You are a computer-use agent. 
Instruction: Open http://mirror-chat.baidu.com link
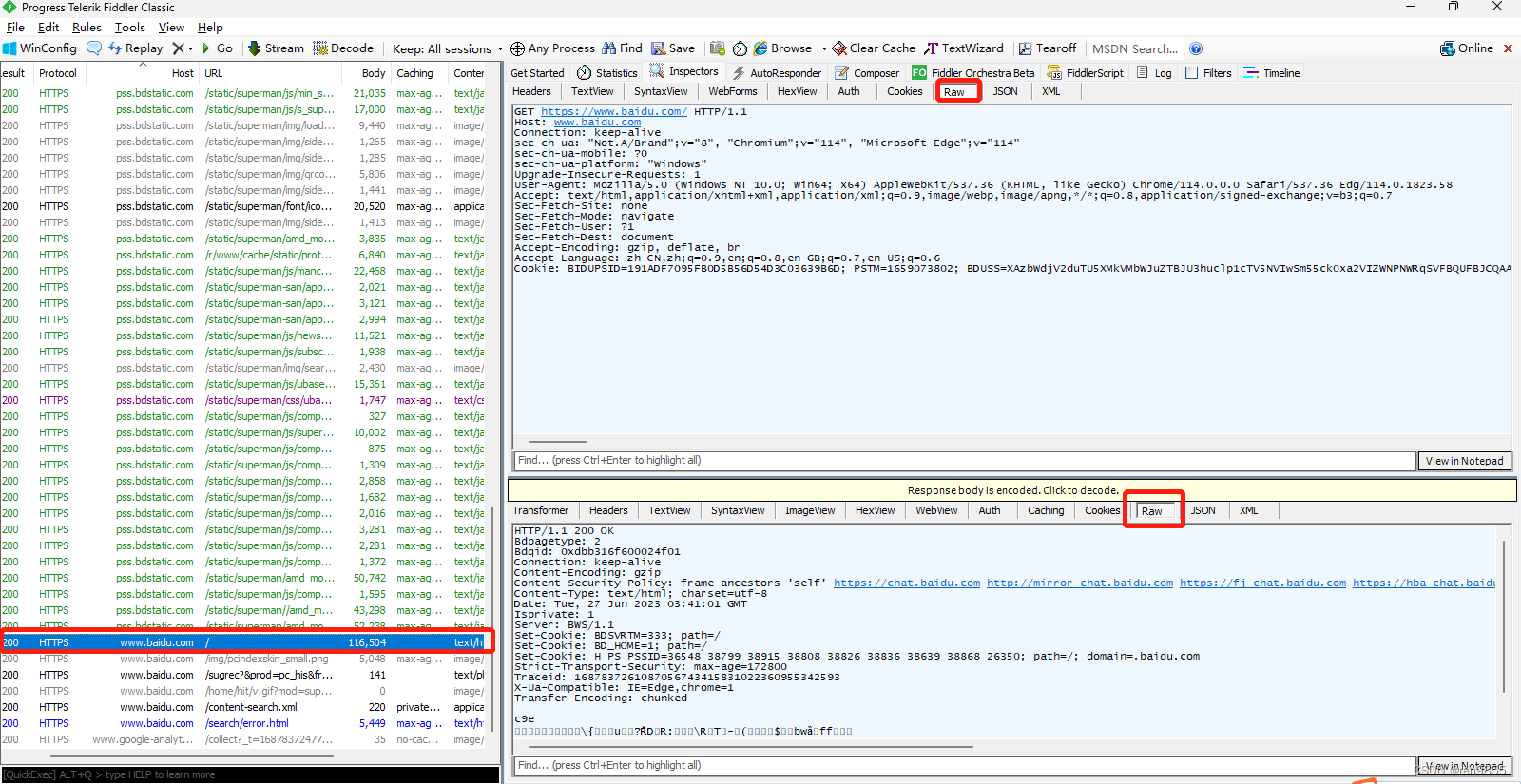[x=1080, y=583]
